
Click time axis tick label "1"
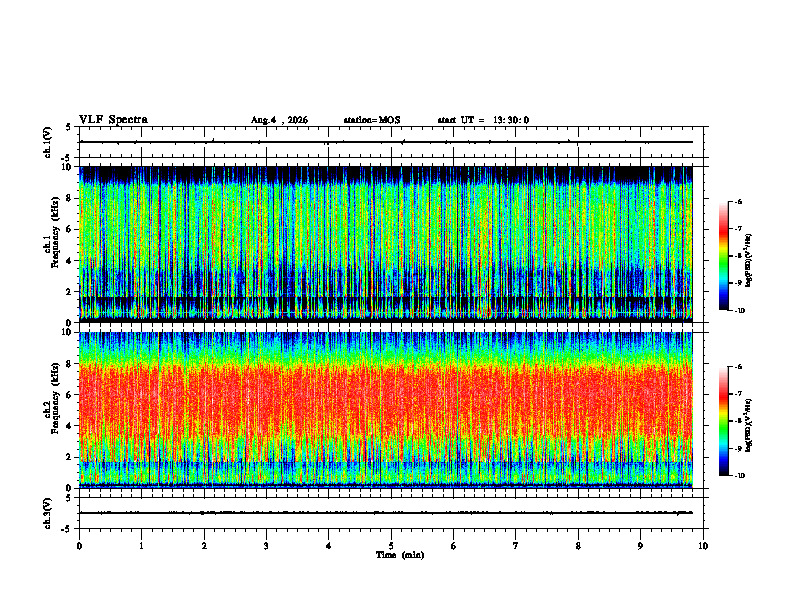coord(141,546)
